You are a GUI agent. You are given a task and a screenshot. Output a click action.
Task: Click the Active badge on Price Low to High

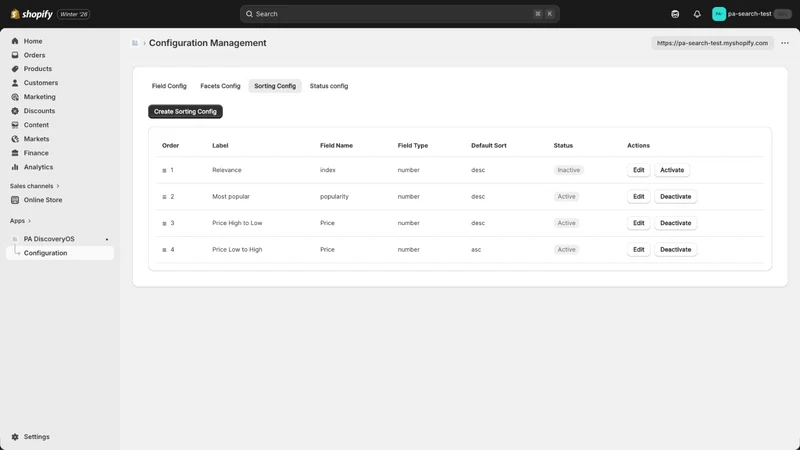(x=566, y=249)
